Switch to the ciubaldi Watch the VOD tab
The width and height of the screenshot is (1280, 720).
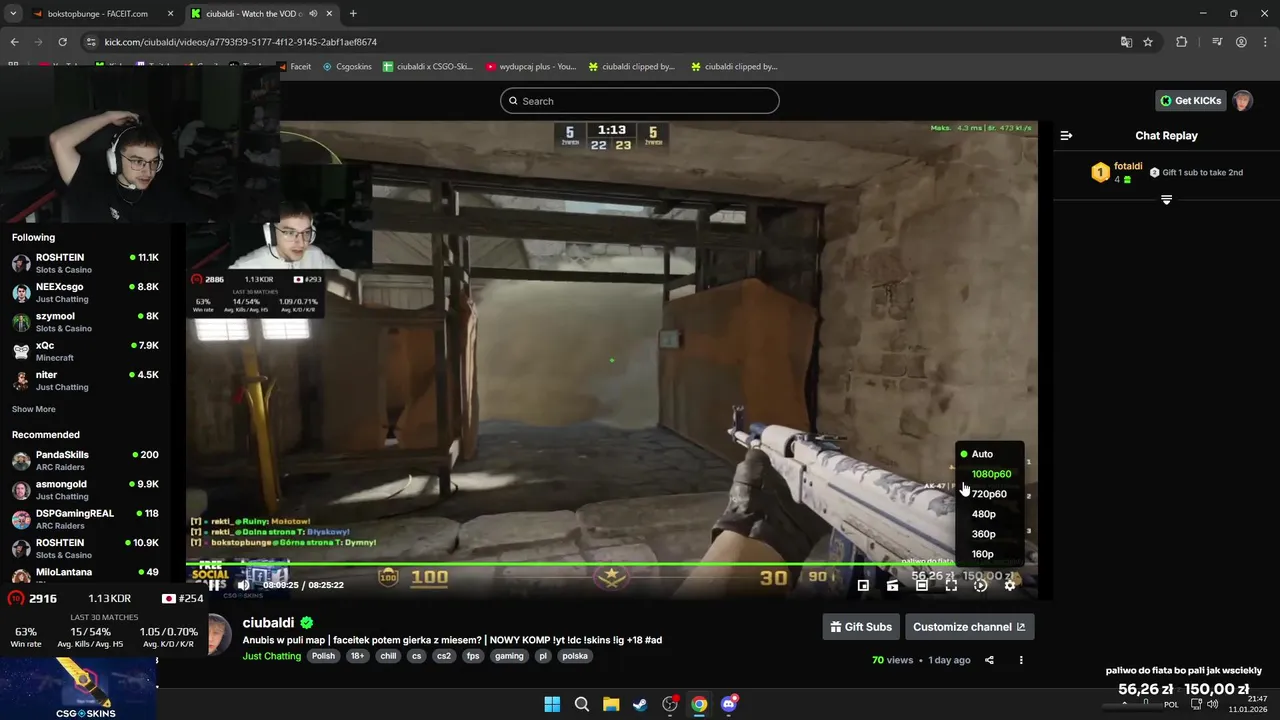click(262, 14)
